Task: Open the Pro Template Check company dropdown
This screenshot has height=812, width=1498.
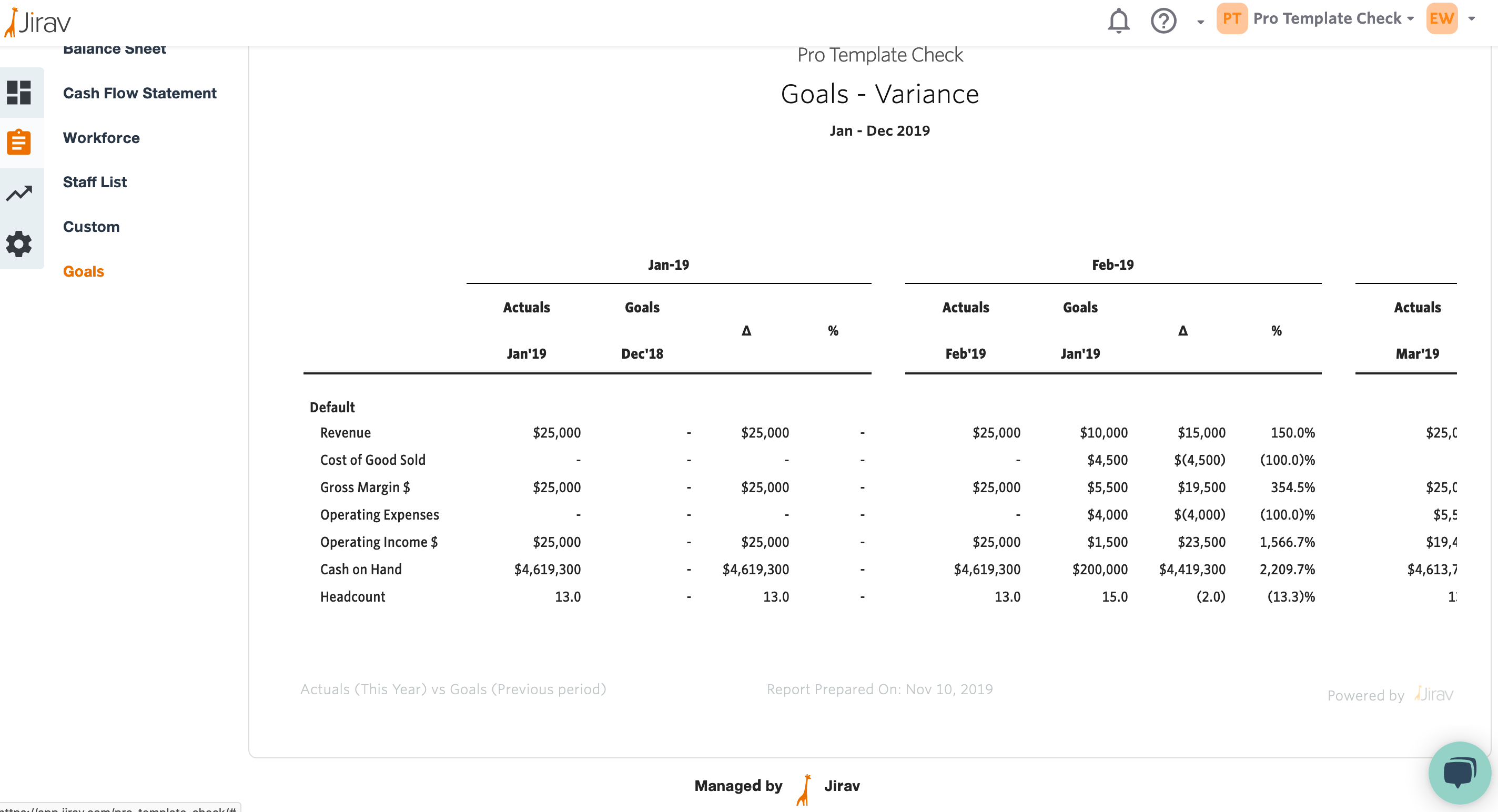Action: point(1333,18)
